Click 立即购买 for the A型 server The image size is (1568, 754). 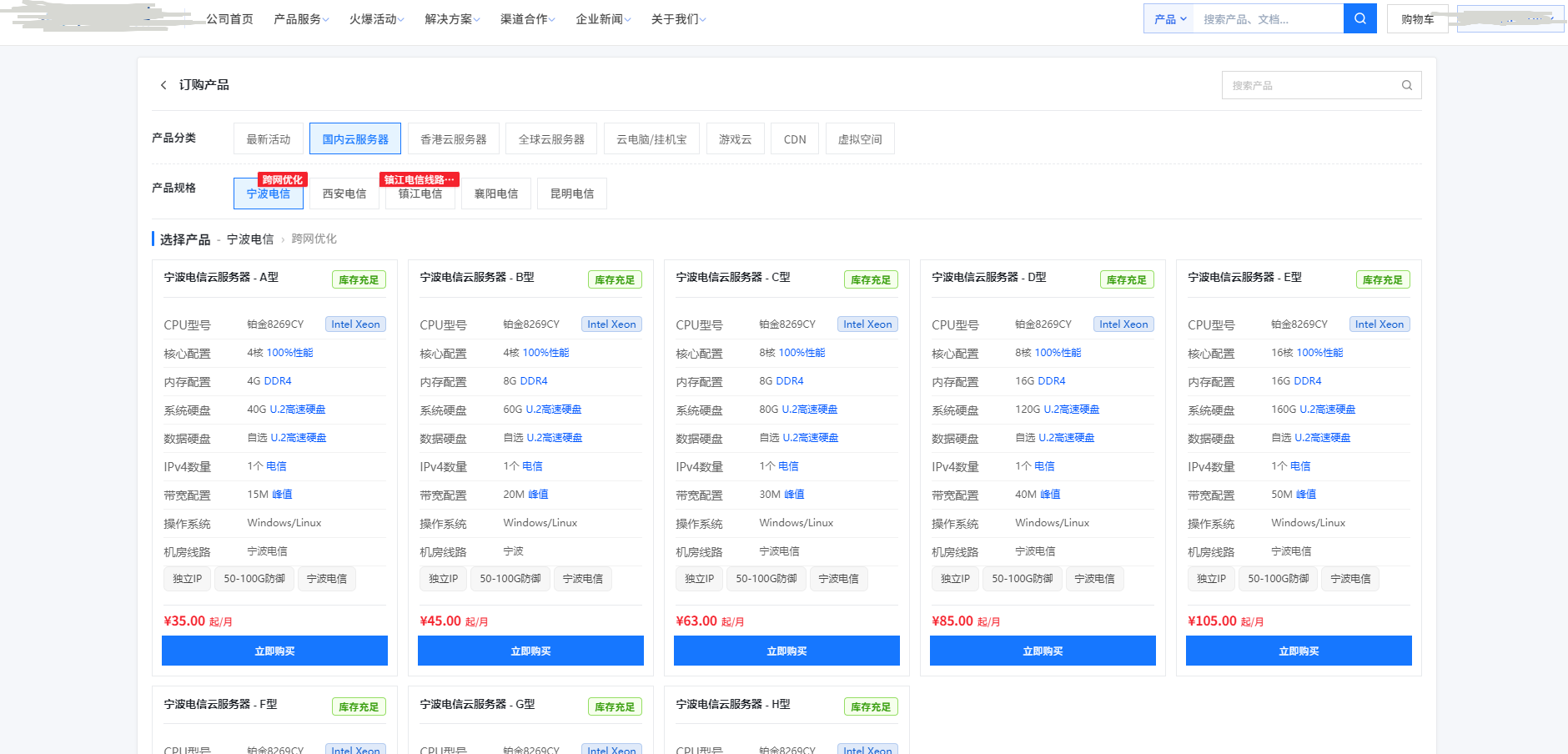point(274,651)
